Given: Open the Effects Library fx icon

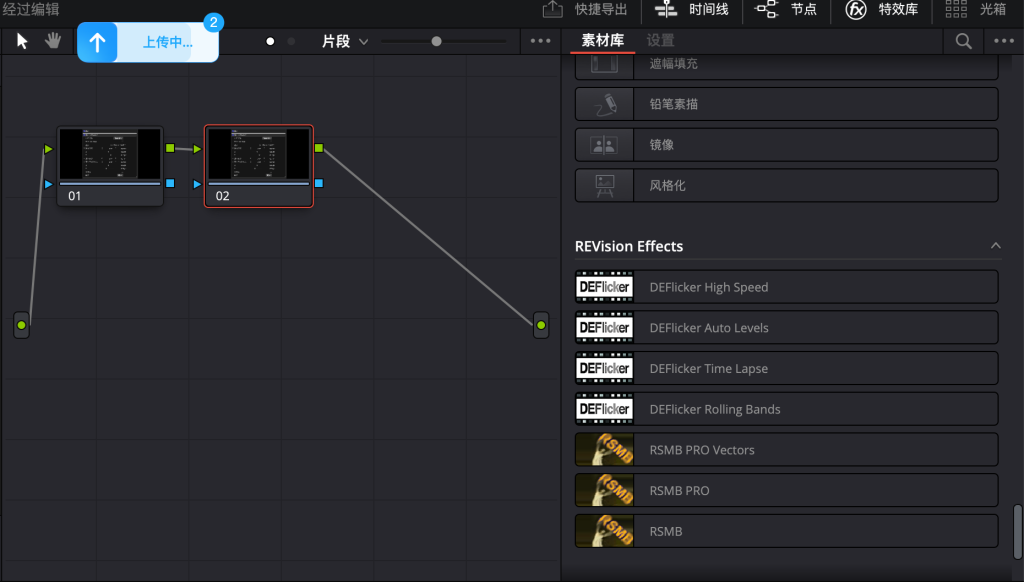Looking at the screenshot, I should click(856, 10).
